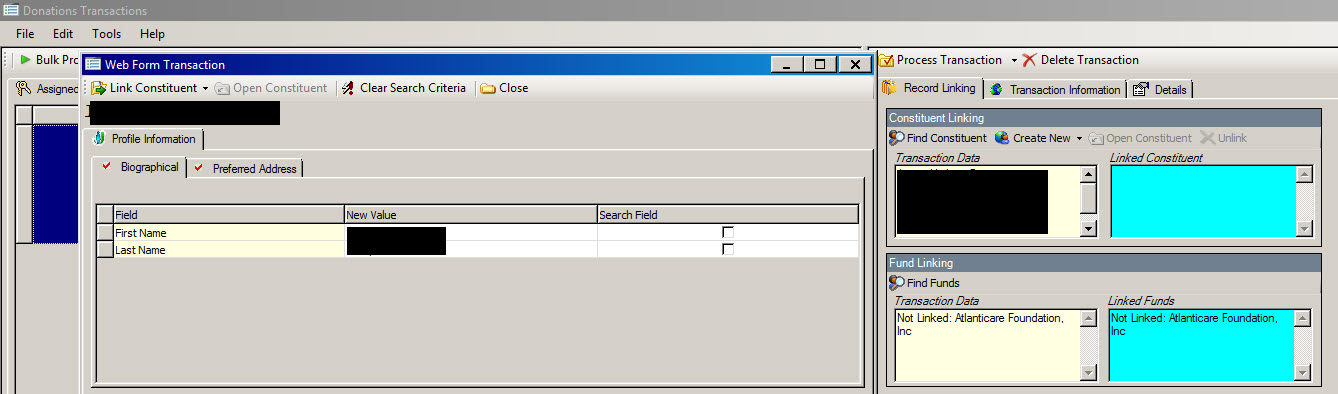Click the Create New globe icon
1338x394 pixels.
[x=1002, y=138]
